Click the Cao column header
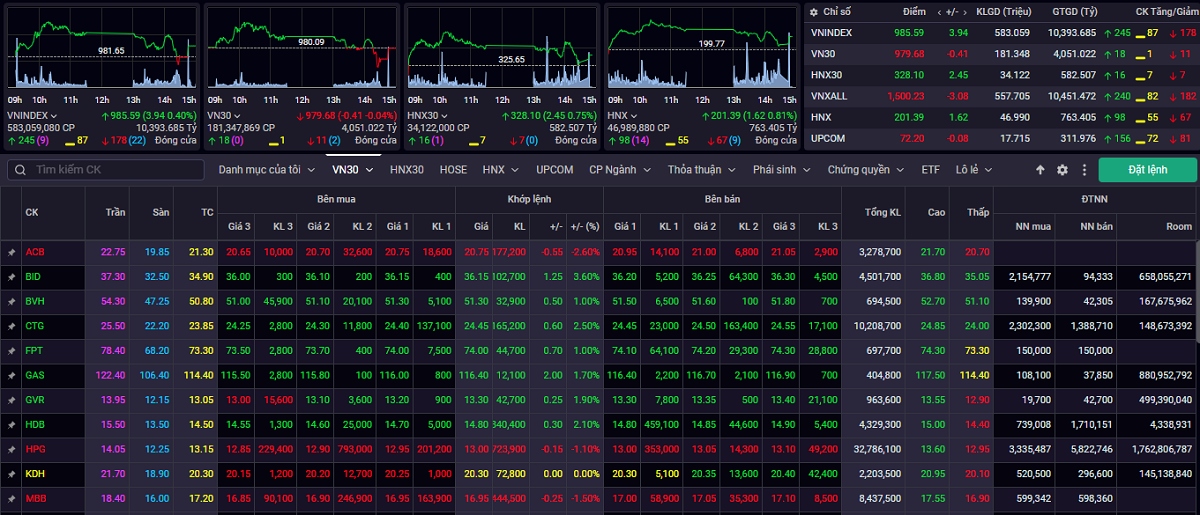The image size is (1200, 515). click(936, 213)
